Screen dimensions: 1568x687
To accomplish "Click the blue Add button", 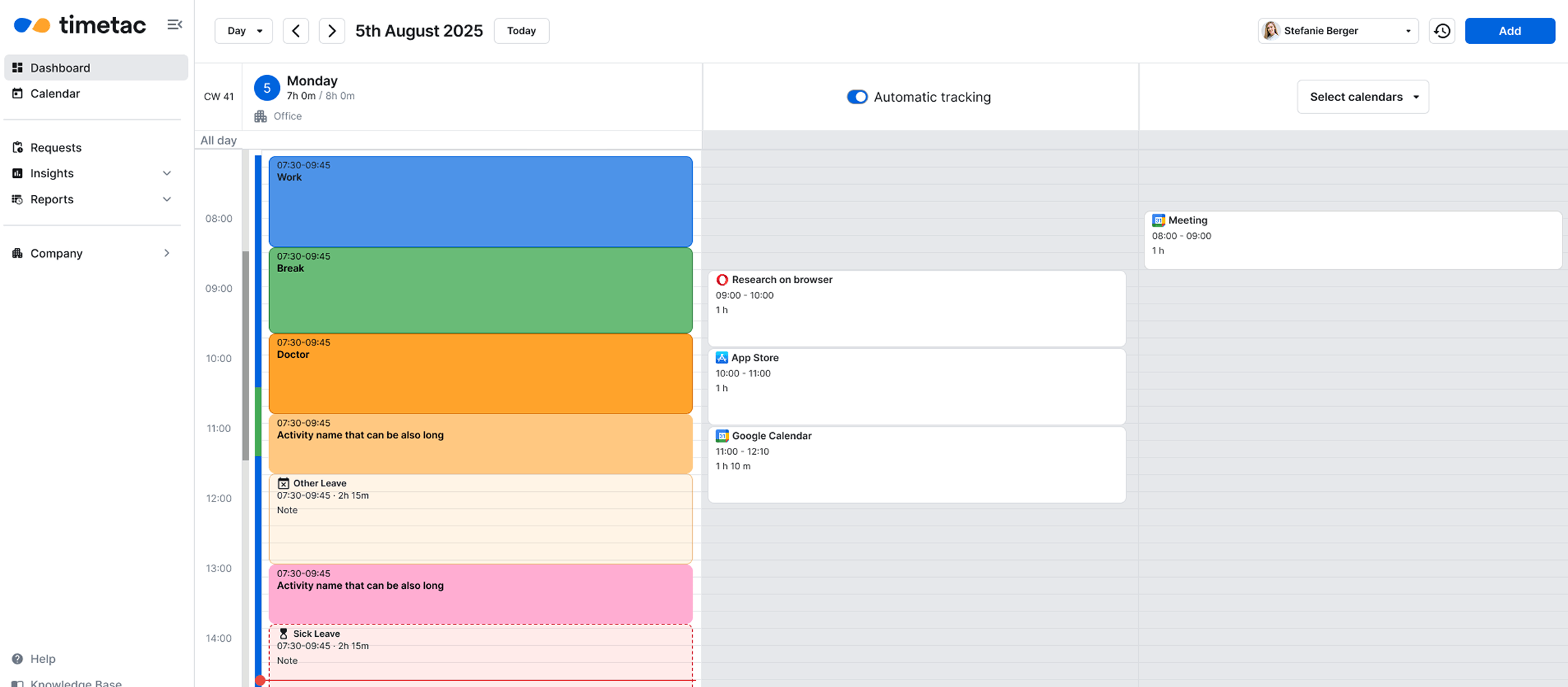I will click(1510, 31).
